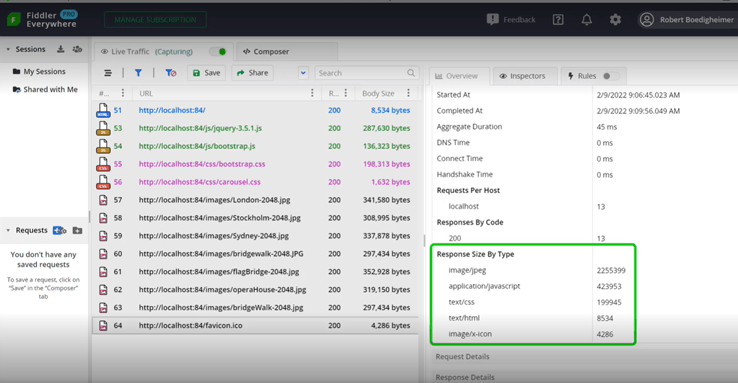This screenshot has width=738, height=383.
Task: Clear filters with the crossed funnel icon
Action: click(x=170, y=73)
